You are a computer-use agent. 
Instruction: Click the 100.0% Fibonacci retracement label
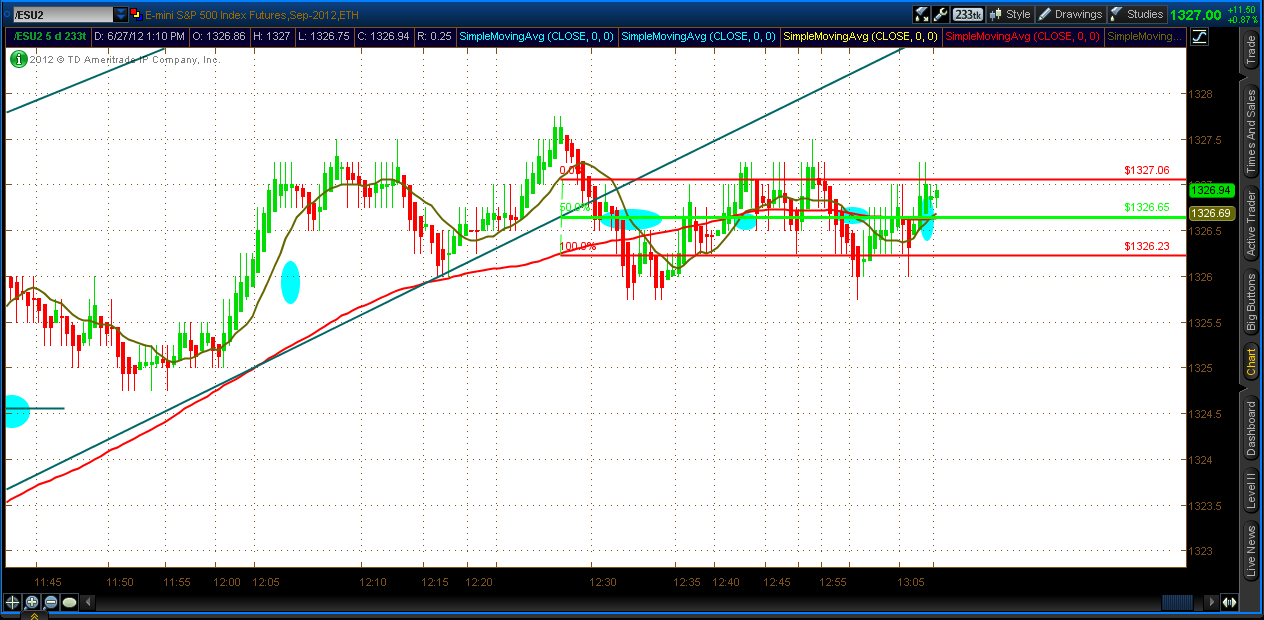(x=578, y=246)
